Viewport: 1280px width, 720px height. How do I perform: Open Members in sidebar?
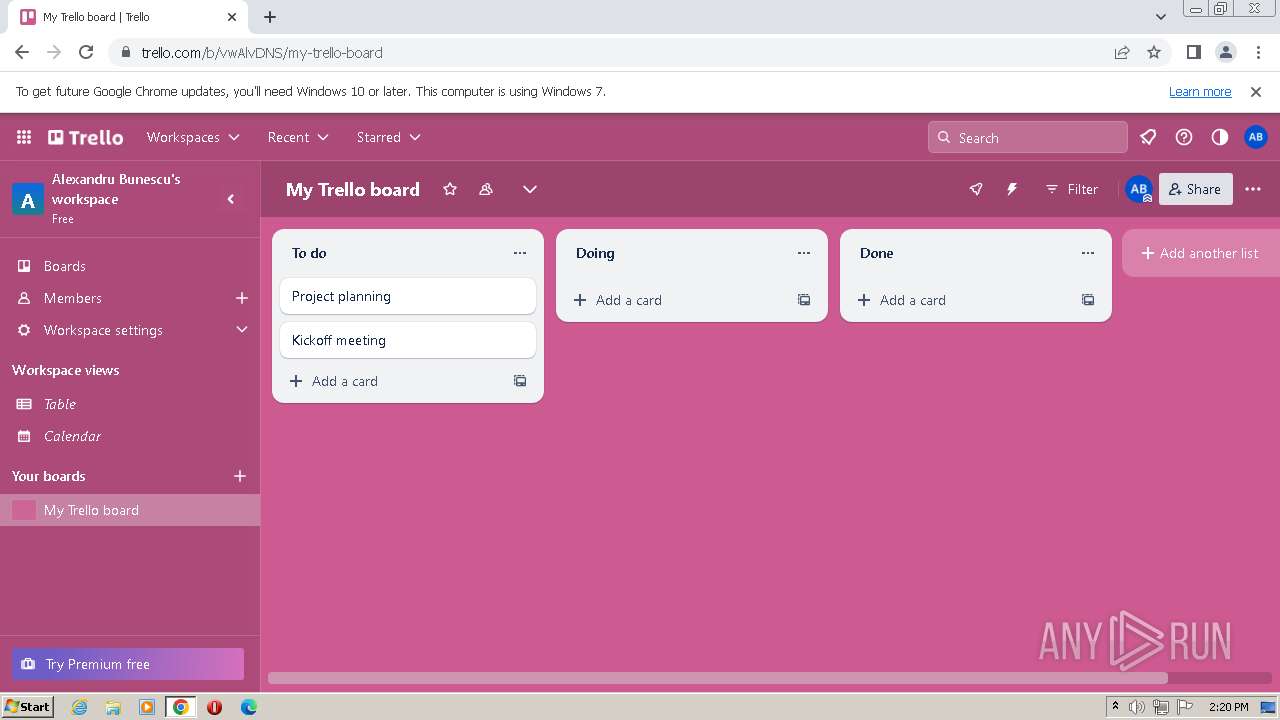72,298
